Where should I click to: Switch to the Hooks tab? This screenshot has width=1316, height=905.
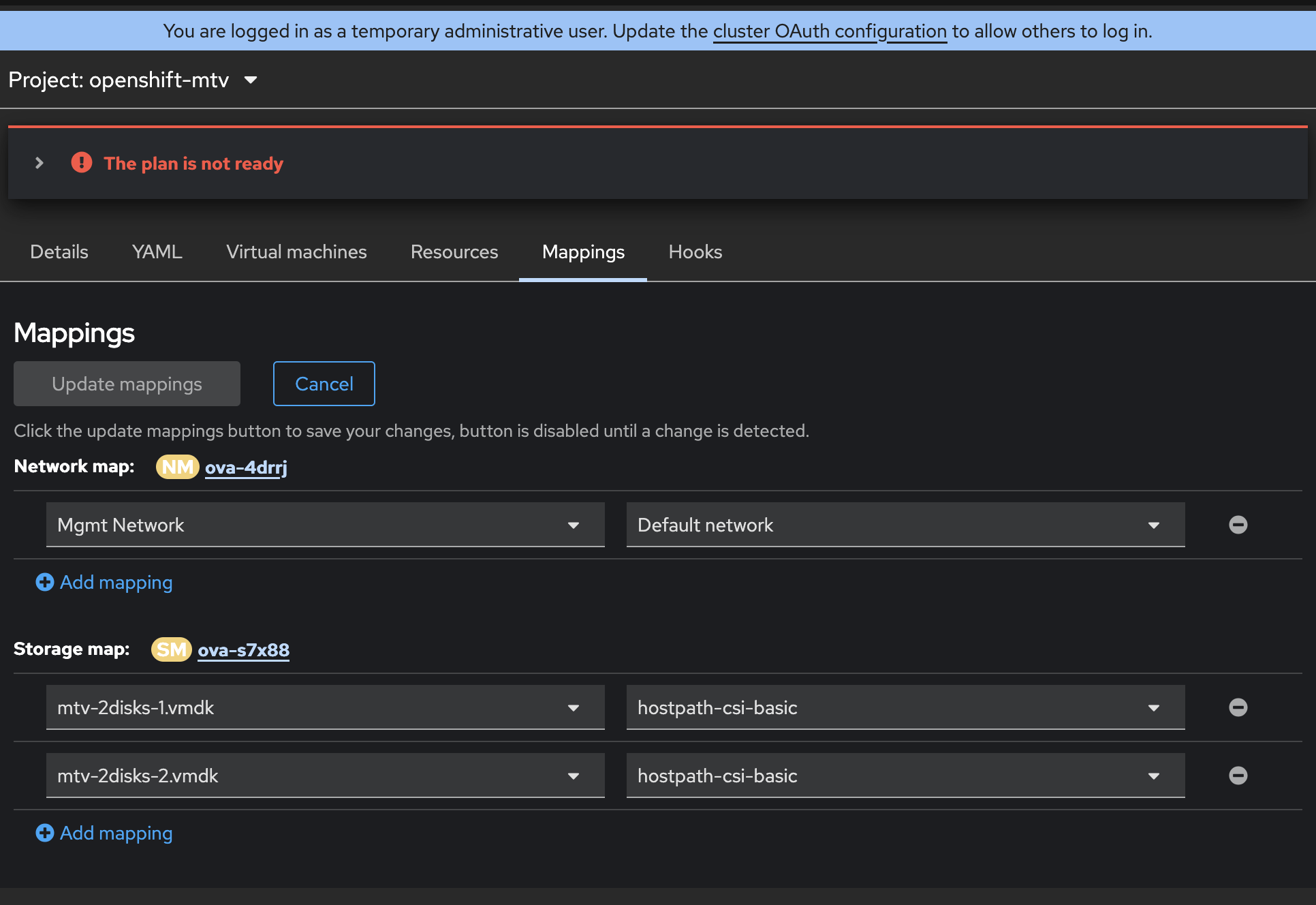point(695,252)
